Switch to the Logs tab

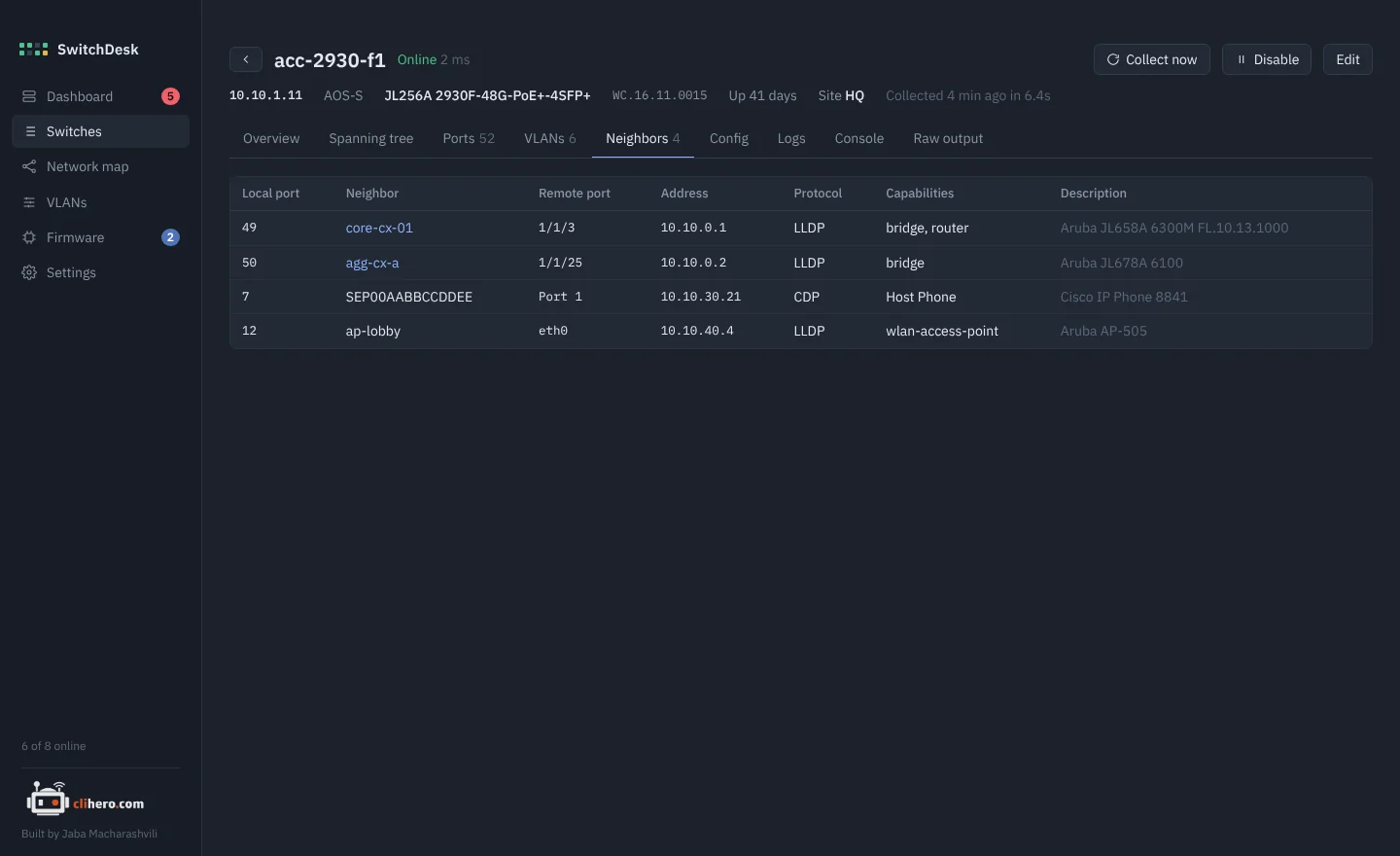tap(791, 138)
